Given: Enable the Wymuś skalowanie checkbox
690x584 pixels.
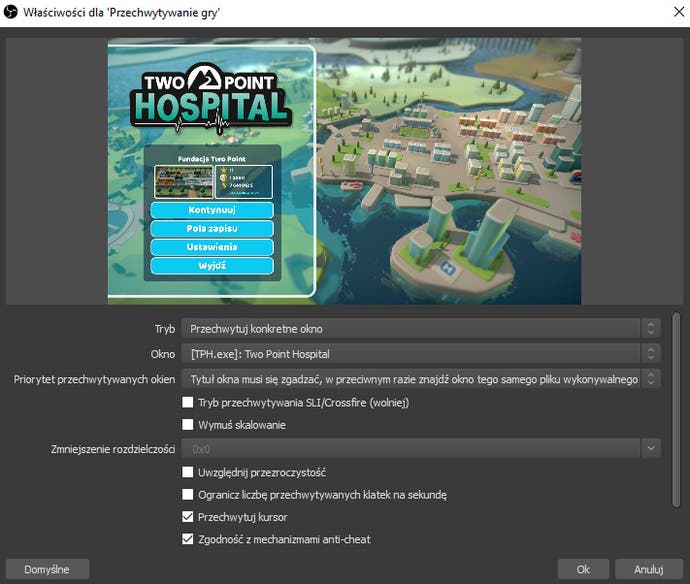Looking at the screenshot, I should [x=187, y=424].
